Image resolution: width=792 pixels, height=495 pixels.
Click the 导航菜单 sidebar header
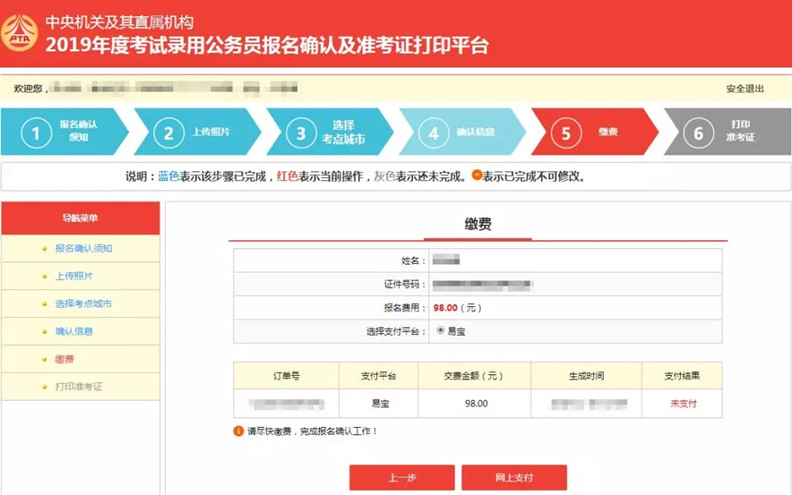80,218
